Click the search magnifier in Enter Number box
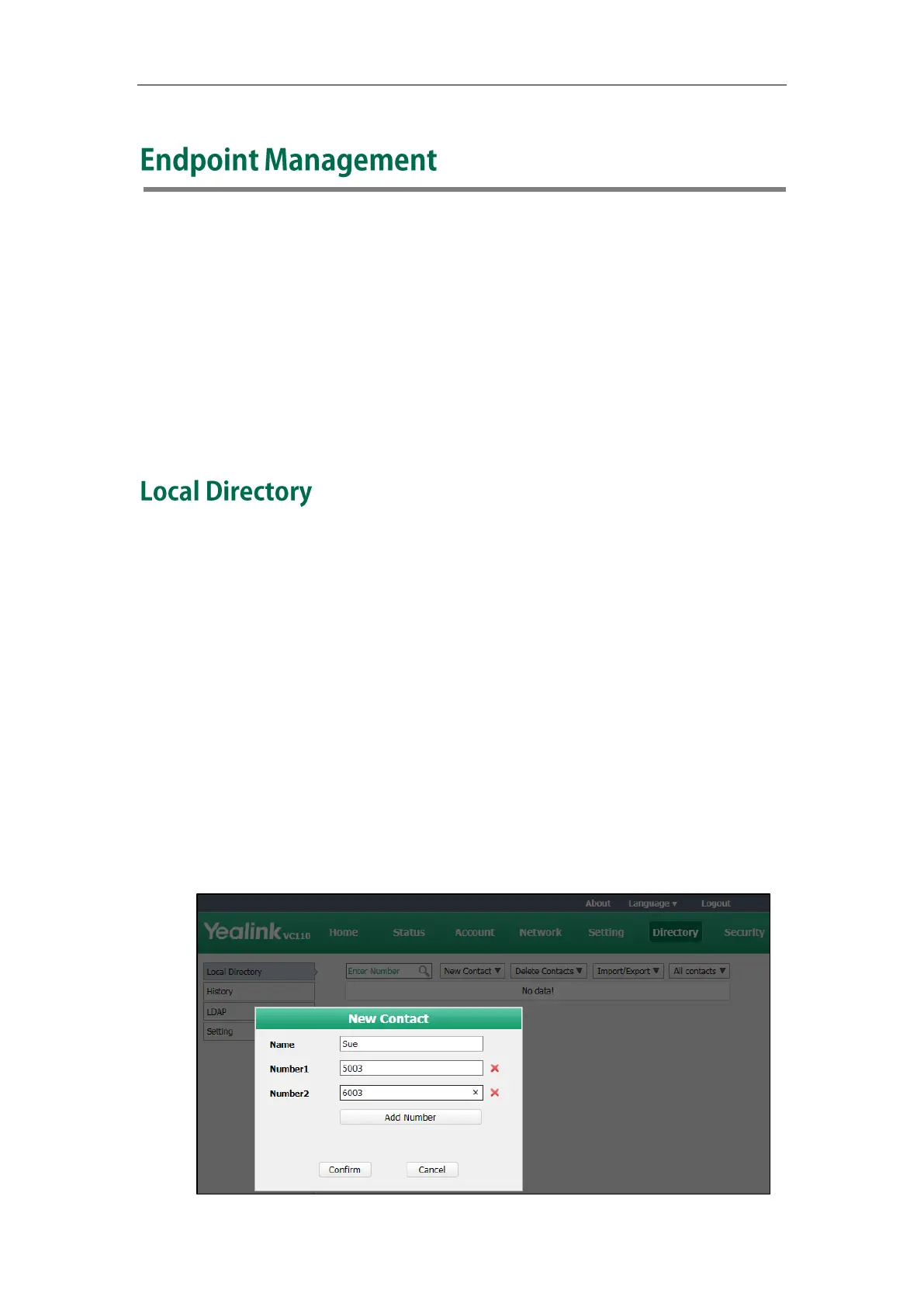The height and width of the screenshot is (1307, 924). pos(424,971)
